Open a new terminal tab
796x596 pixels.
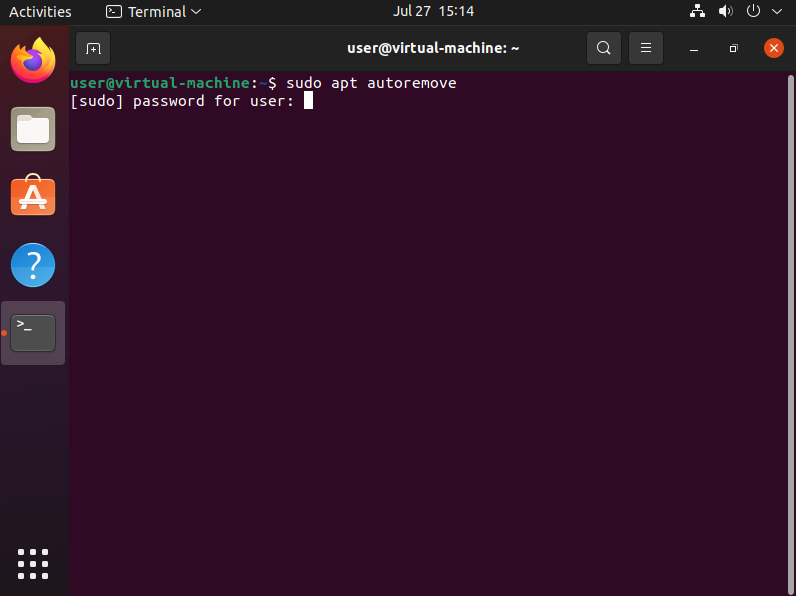pos(93,48)
